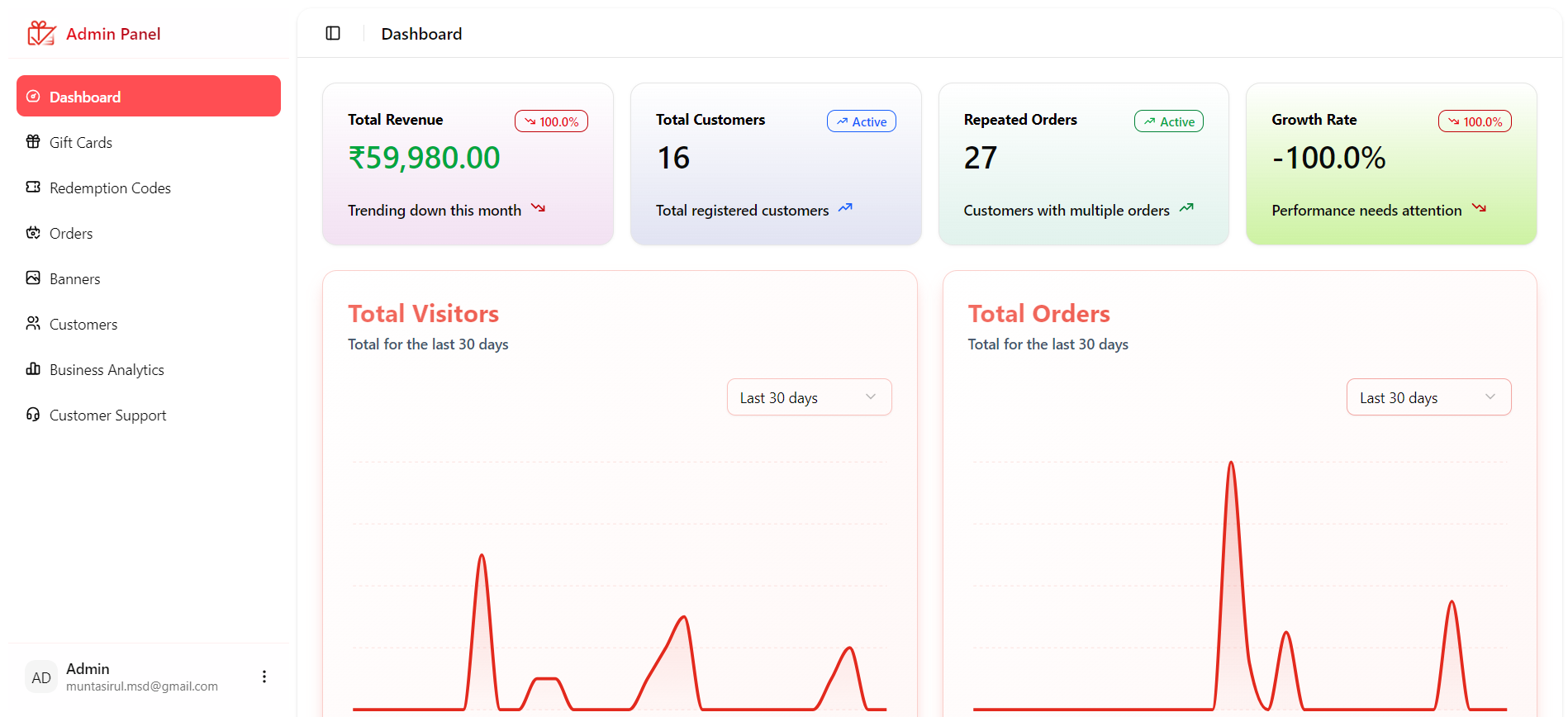Viewport: 1568px width, 717px height.
Task: Click the Banners image icon
Action: click(x=33, y=278)
